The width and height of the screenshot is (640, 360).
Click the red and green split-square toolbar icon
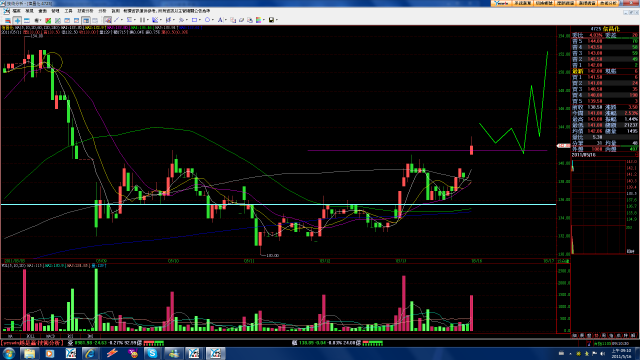coord(48,20)
